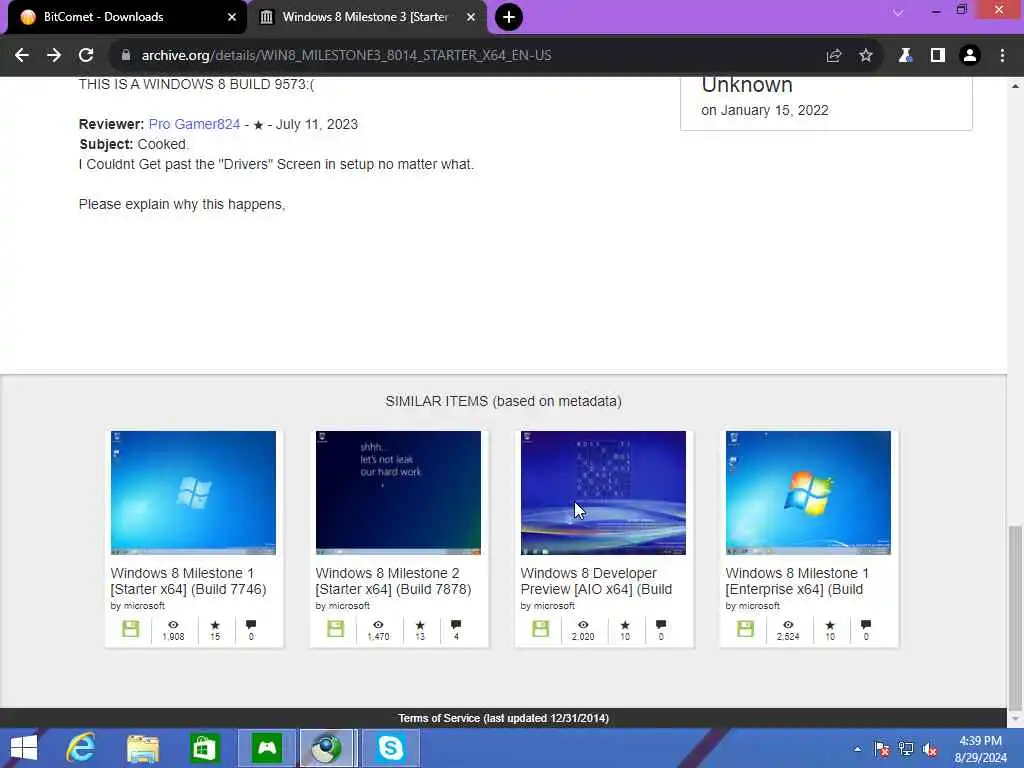Go forward with the browser forward arrow
This screenshot has width=1024, height=768.
[54, 56]
